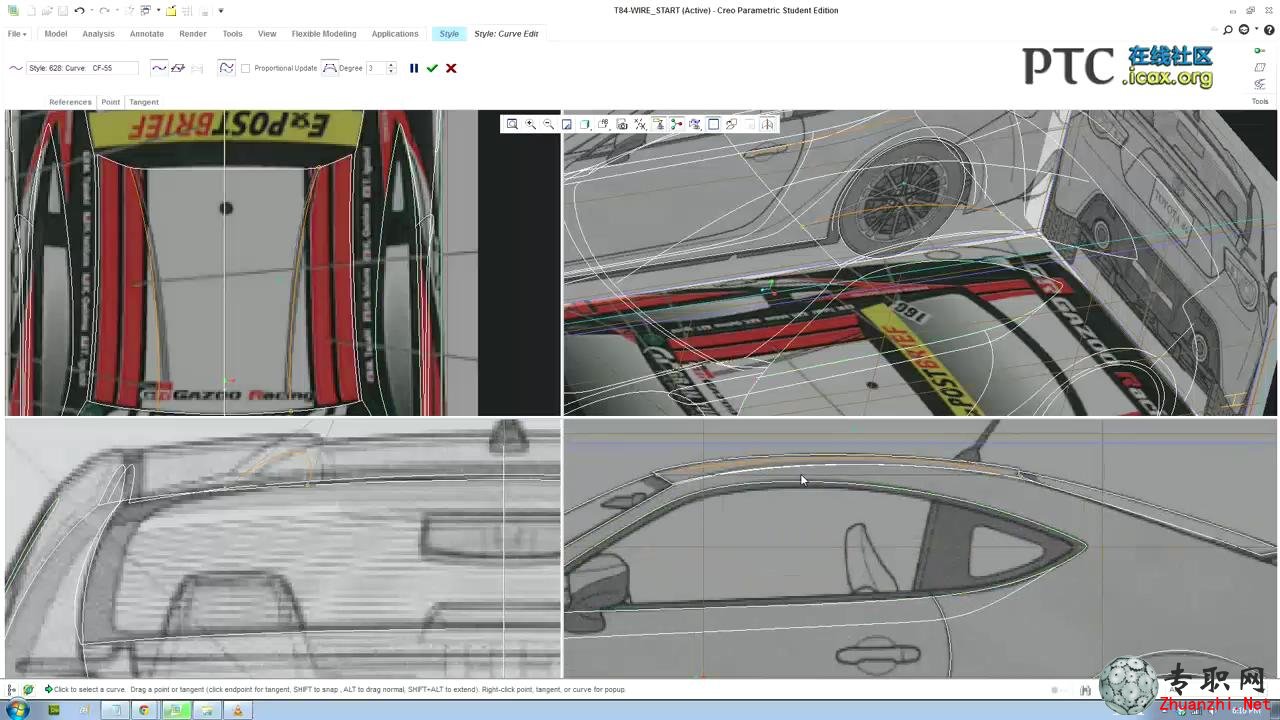Click the Degree value input field
Screen dimensions: 1280x720
(x=375, y=68)
